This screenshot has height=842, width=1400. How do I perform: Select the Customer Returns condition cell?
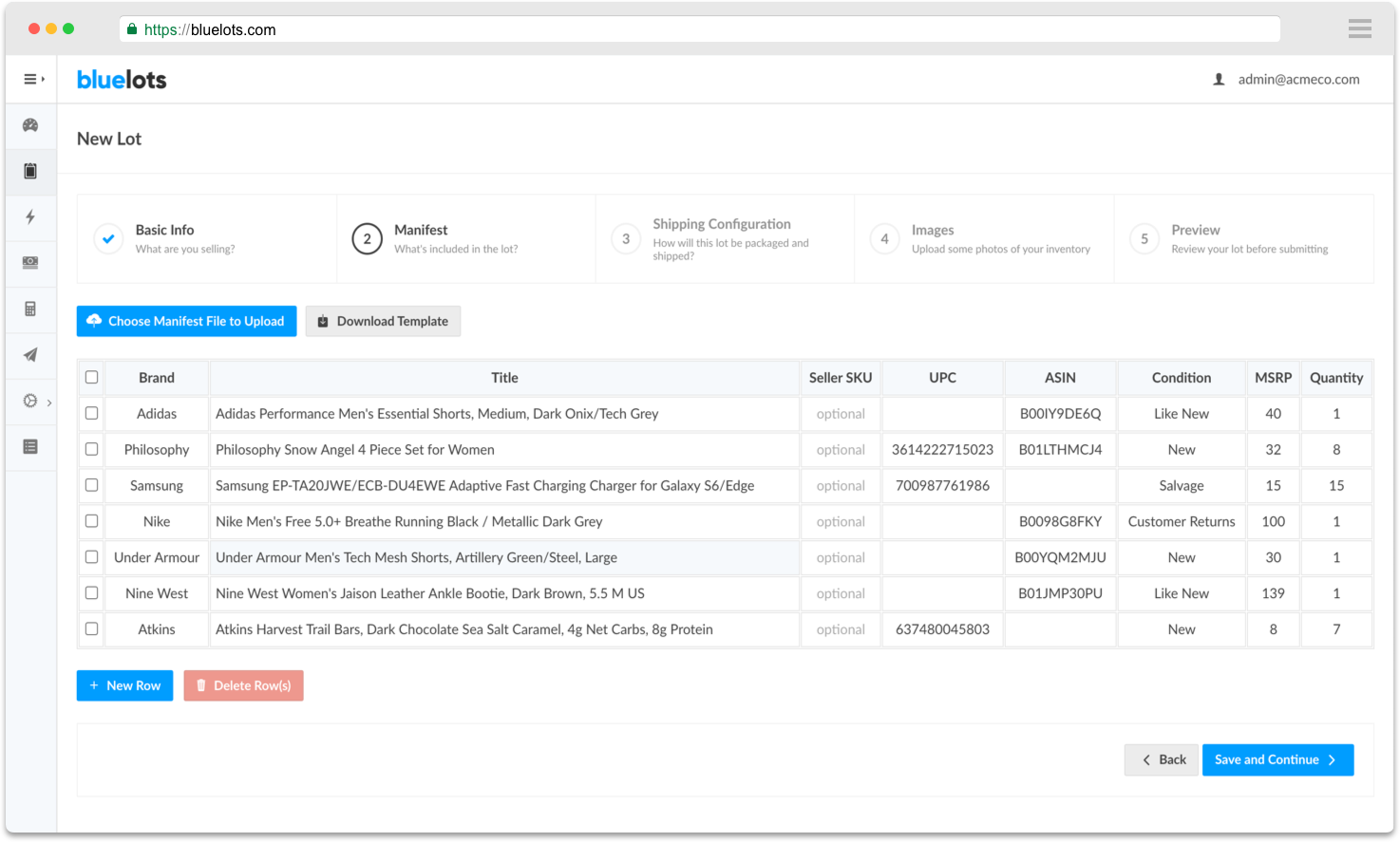[1182, 522]
